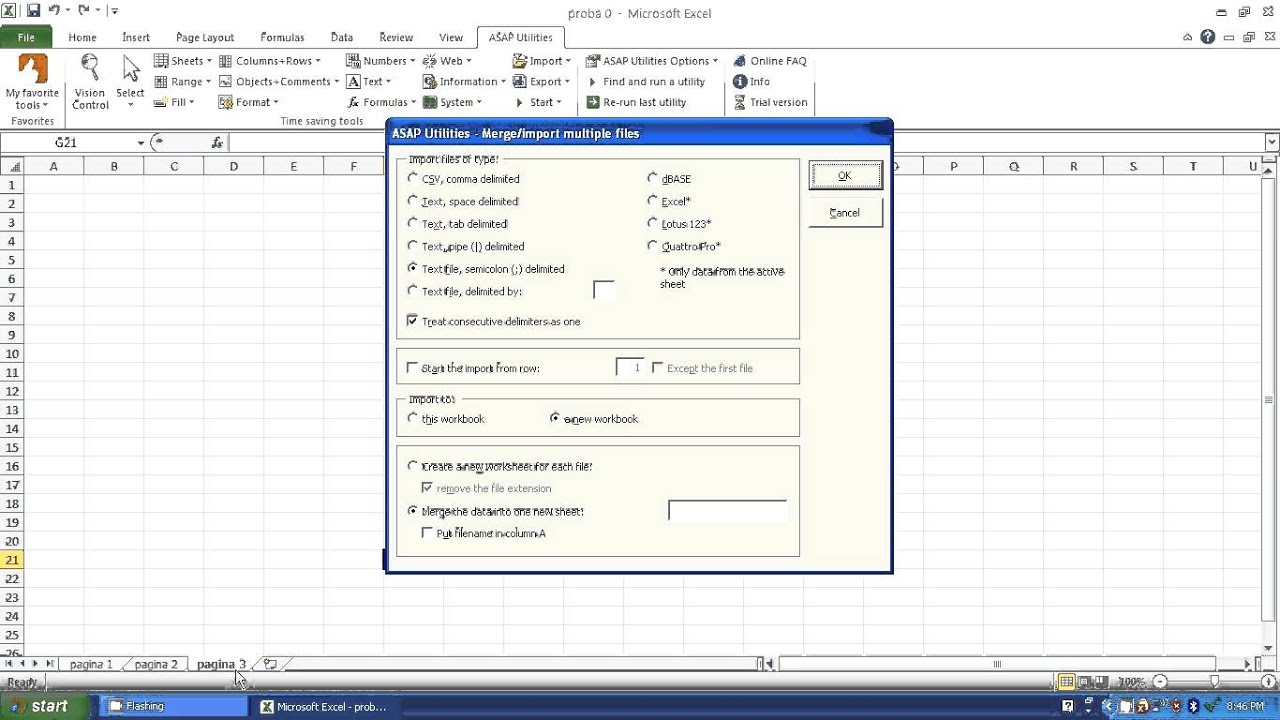Open the System utilities menu
Image resolution: width=1280 pixels, height=720 pixels.
[452, 102]
